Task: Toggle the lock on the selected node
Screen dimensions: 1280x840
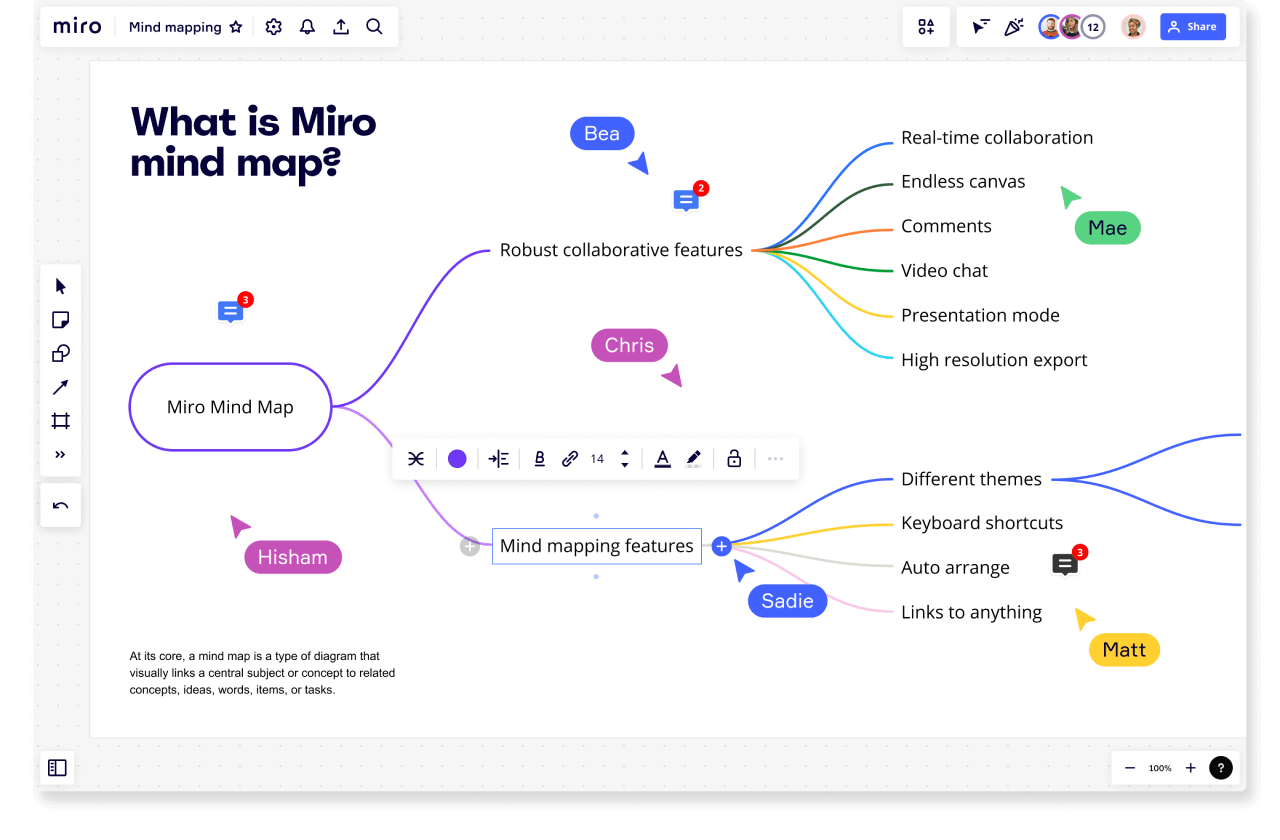Action: tap(733, 458)
